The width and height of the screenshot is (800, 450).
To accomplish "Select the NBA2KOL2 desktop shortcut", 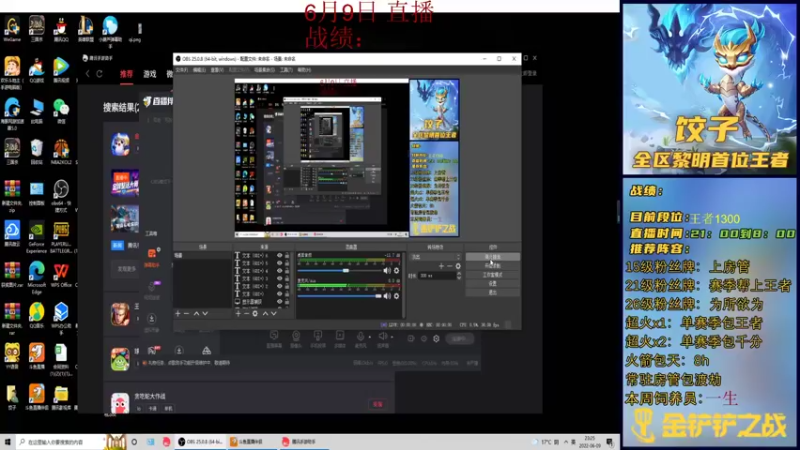I will pyautogui.click(x=61, y=152).
